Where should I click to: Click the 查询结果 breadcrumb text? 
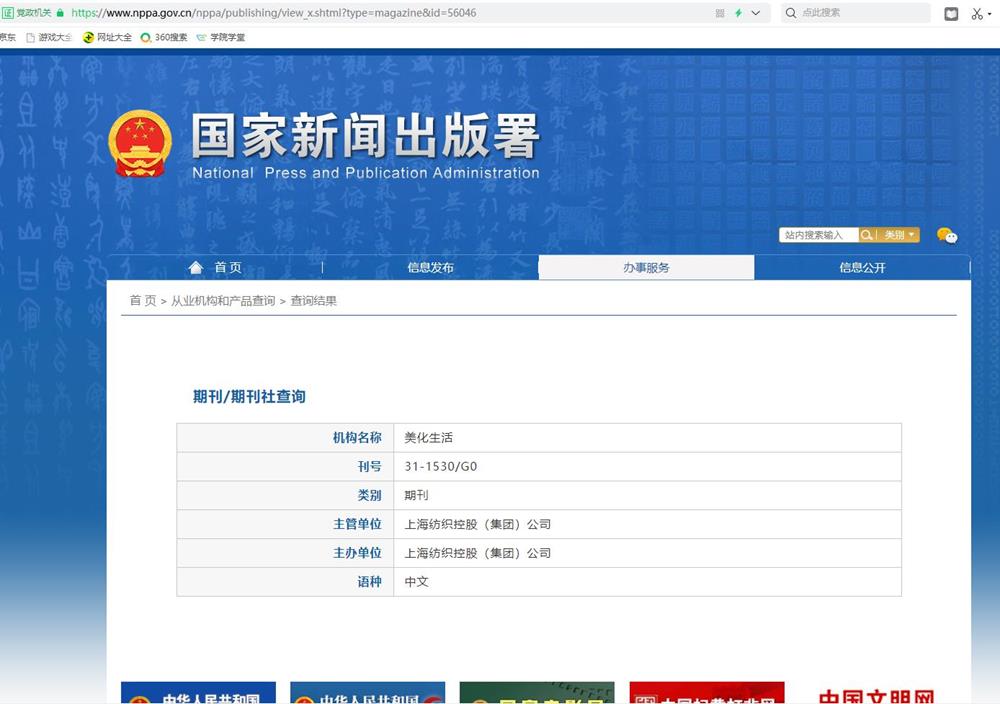(x=313, y=300)
